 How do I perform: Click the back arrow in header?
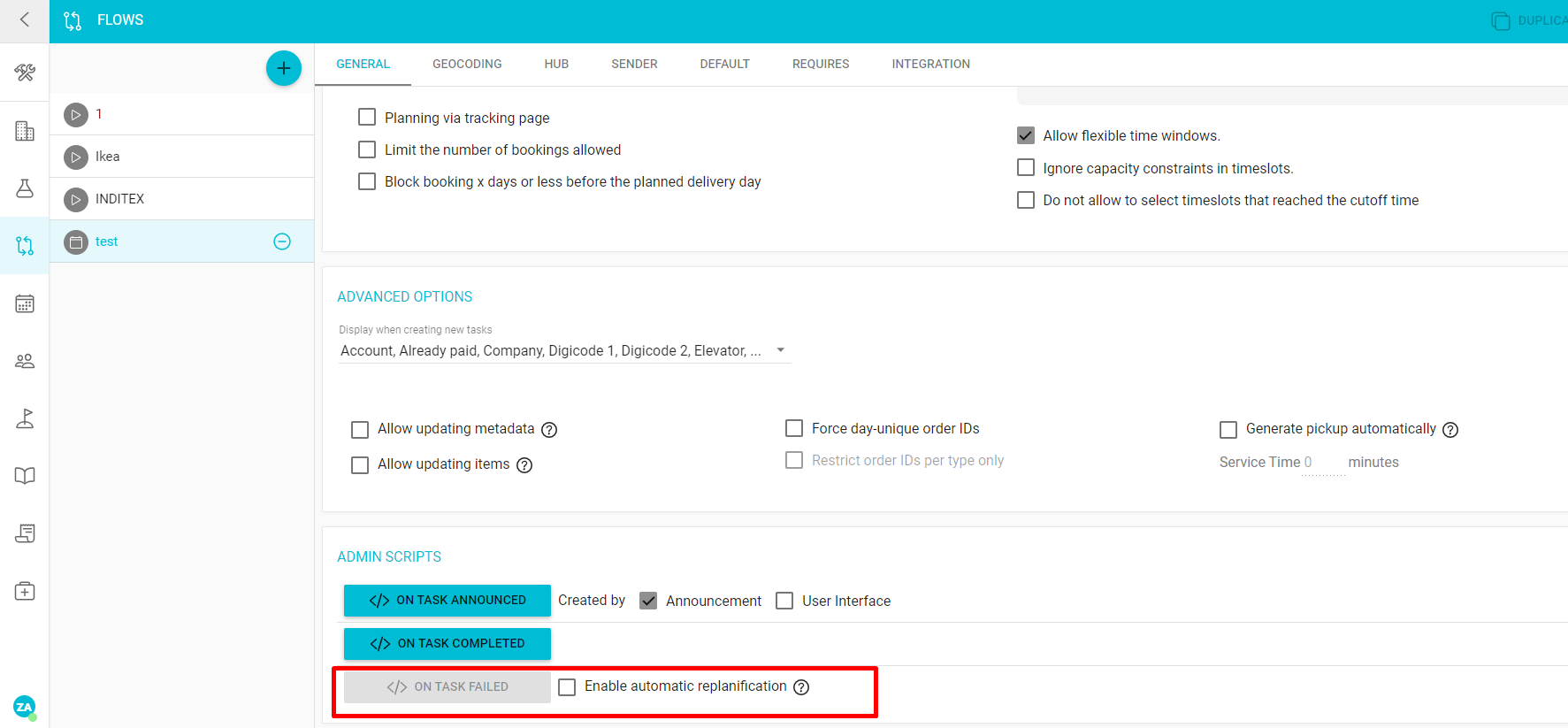[x=25, y=19]
